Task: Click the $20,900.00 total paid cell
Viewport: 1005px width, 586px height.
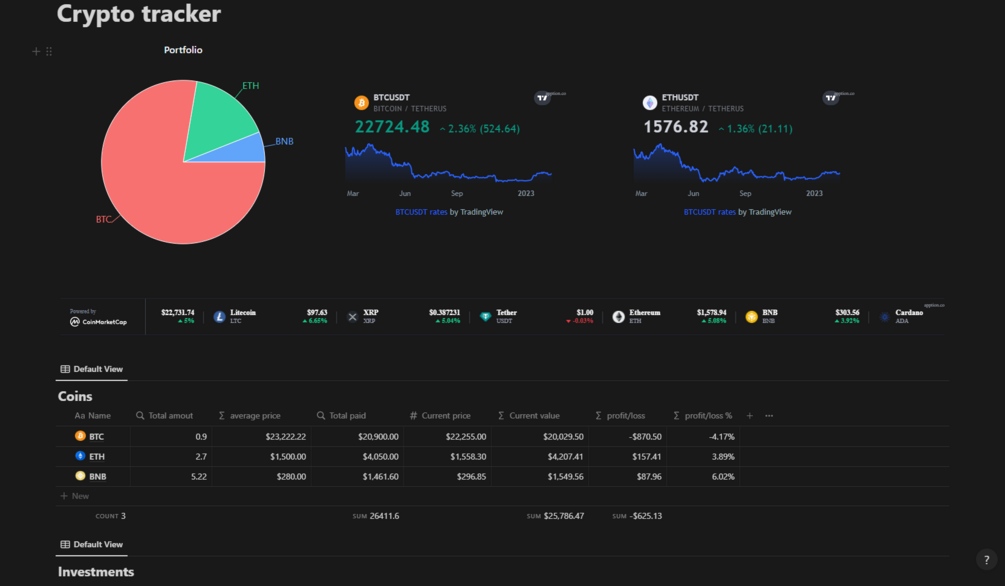Action: tap(357, 436)
